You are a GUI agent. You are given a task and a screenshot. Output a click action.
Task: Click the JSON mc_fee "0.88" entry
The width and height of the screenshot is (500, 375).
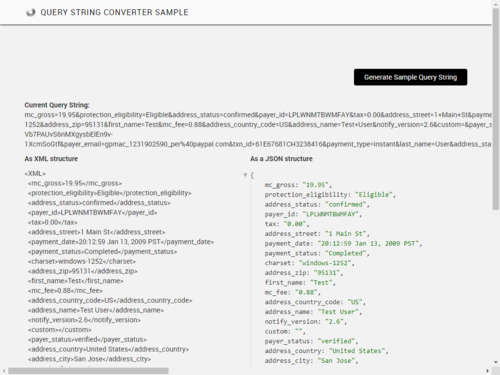pyautogui.click(x=293, y=292)
